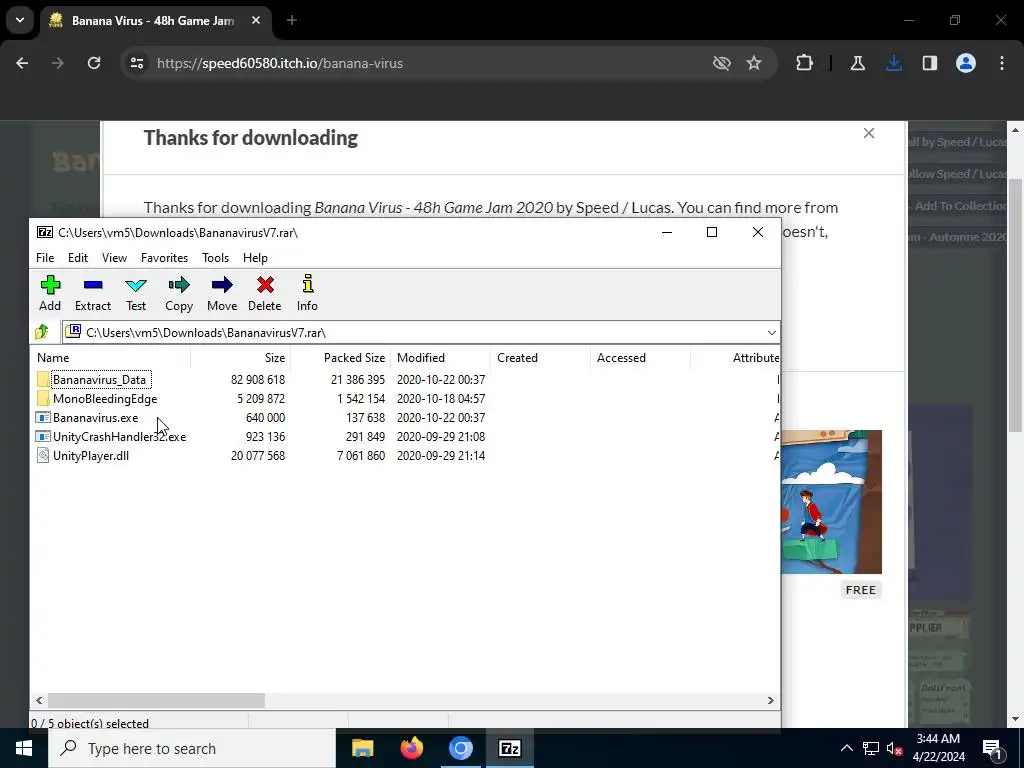Select the Move toolbar icon

coord(221,293)
